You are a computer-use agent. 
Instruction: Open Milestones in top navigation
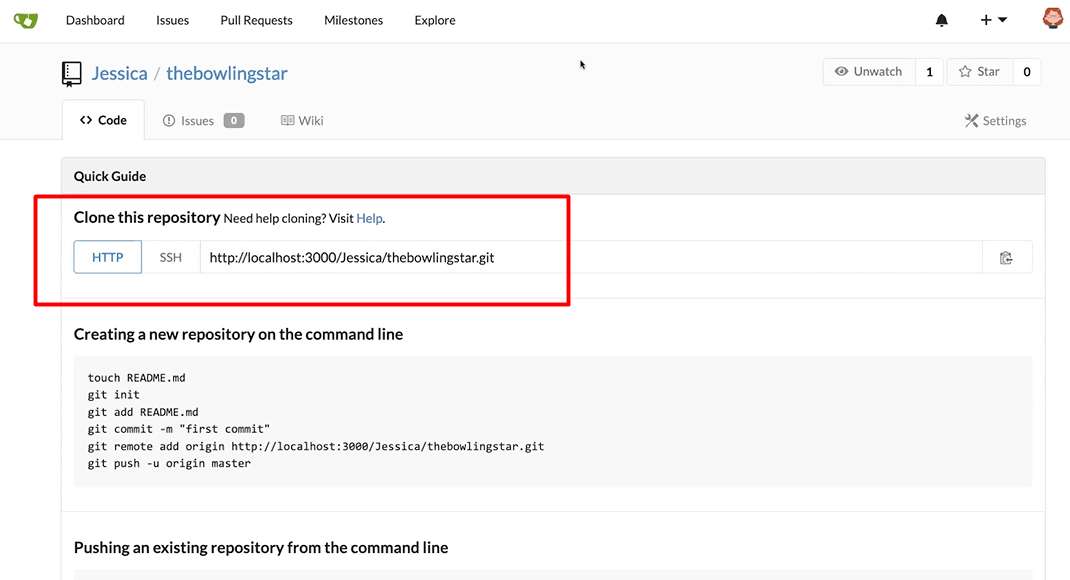point(353,20)
